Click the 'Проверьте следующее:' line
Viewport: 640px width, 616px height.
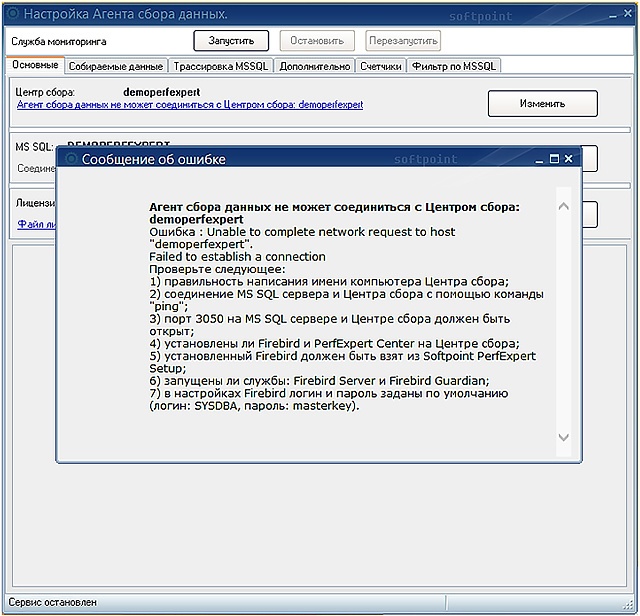[x=218, y=269]
